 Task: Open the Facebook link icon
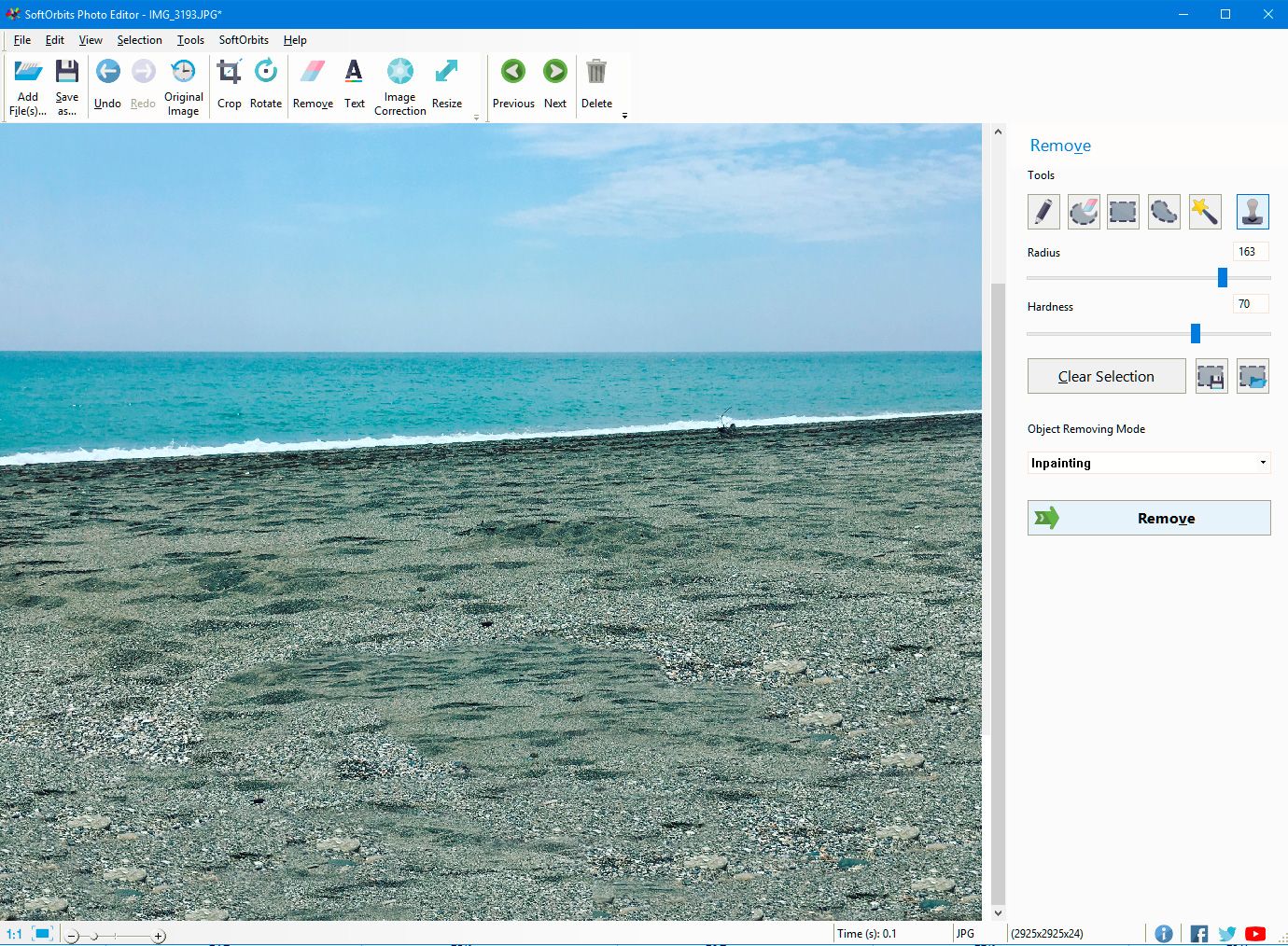click(x=1199, y=934)
